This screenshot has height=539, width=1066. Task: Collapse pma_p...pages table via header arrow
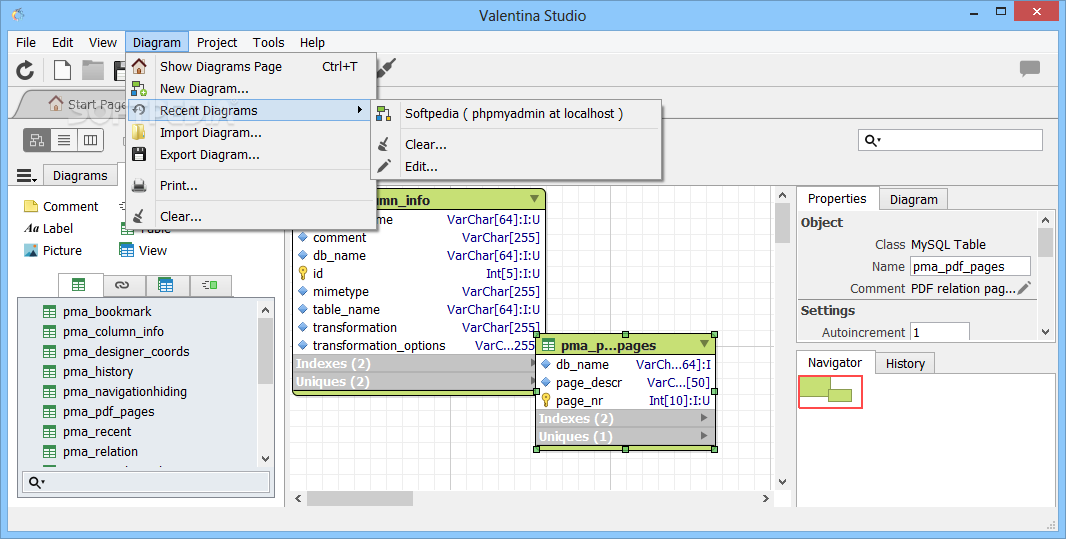(704, 344)
